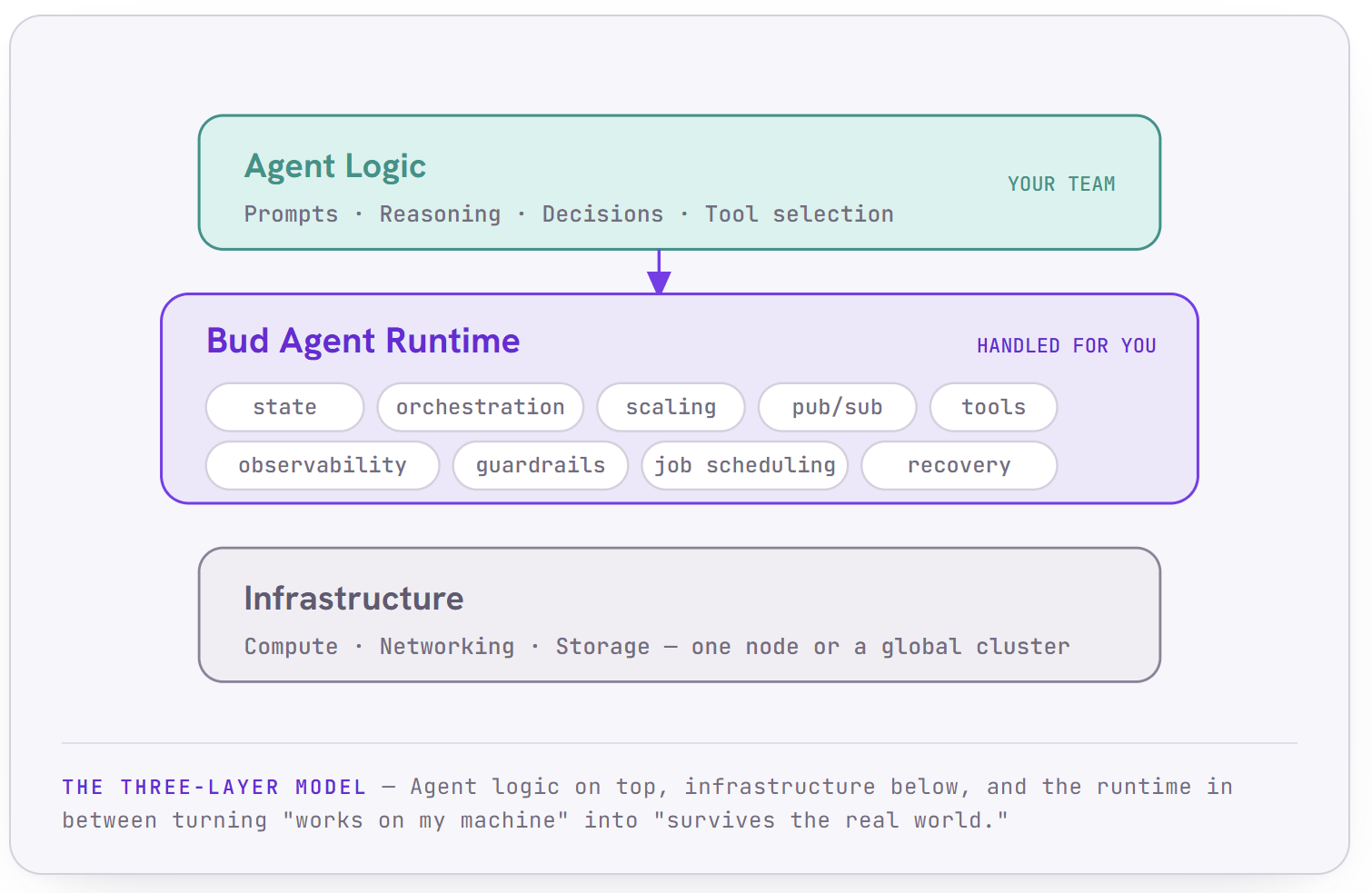This screenshot has width=1372, height=893.
Task: Click the "recovery" pill
Action: [x=959, y=465]
